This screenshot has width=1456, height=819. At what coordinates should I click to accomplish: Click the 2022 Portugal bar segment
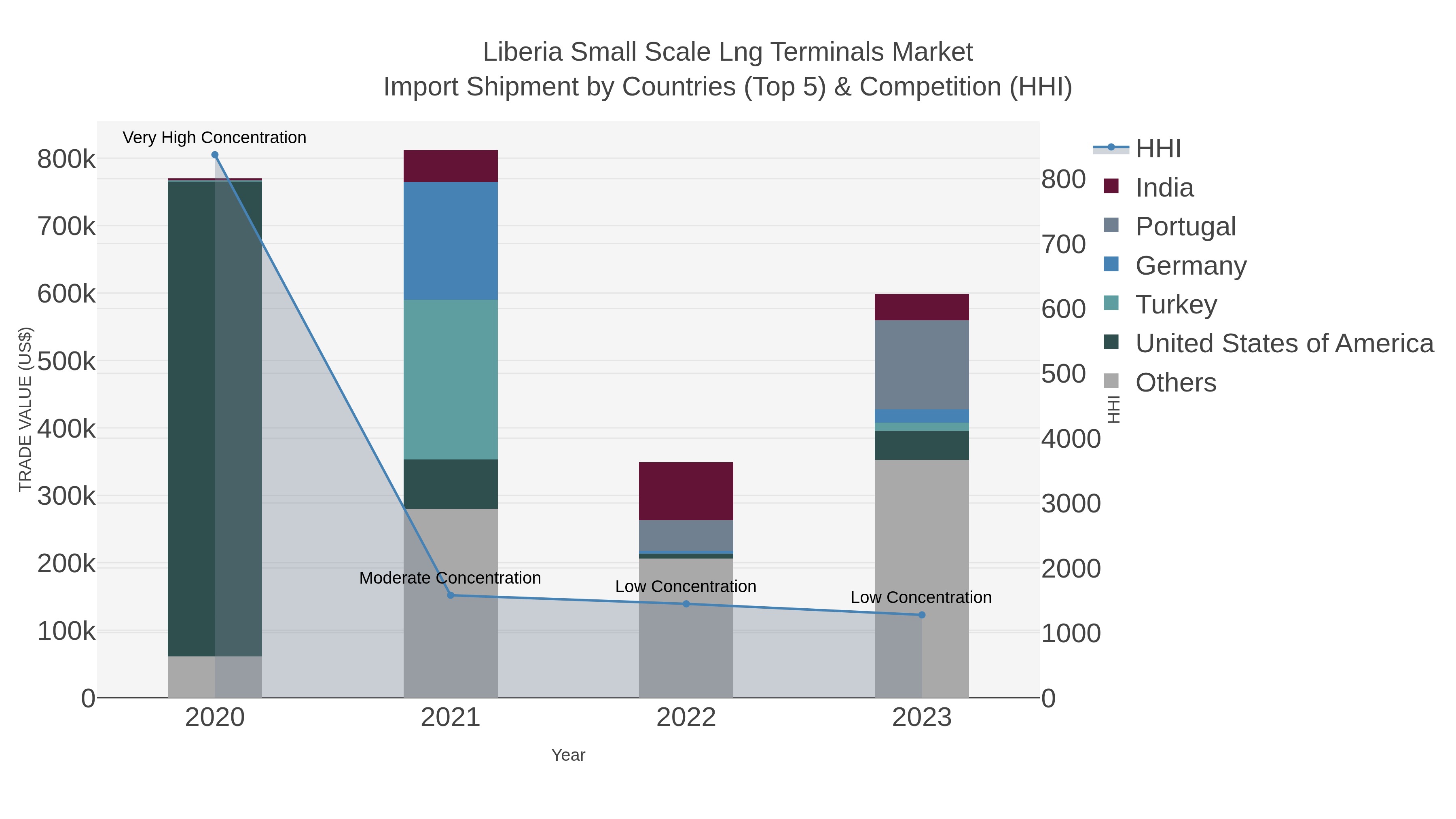[686, 535]
